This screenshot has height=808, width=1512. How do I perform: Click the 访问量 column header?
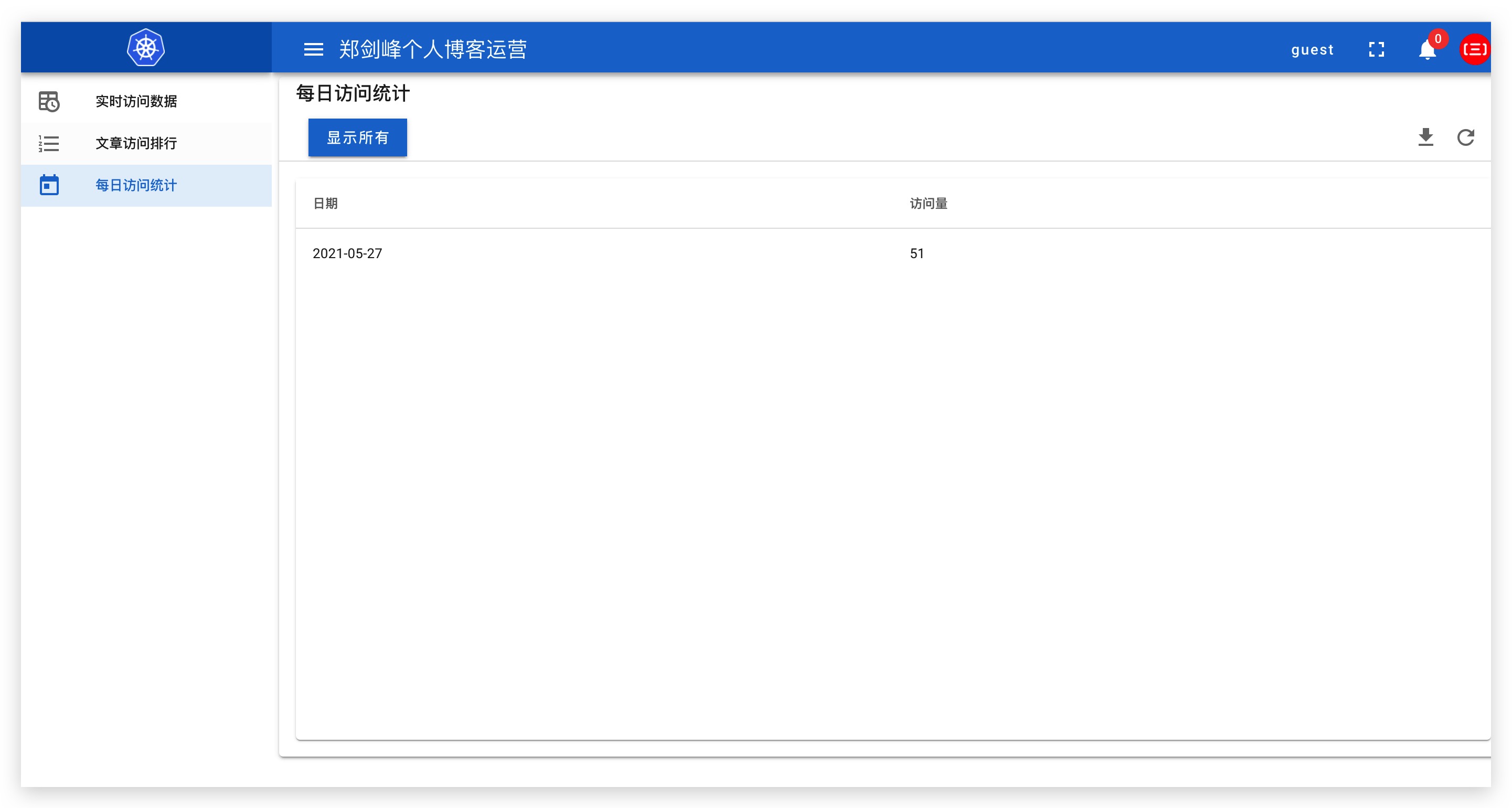(929, 203)
